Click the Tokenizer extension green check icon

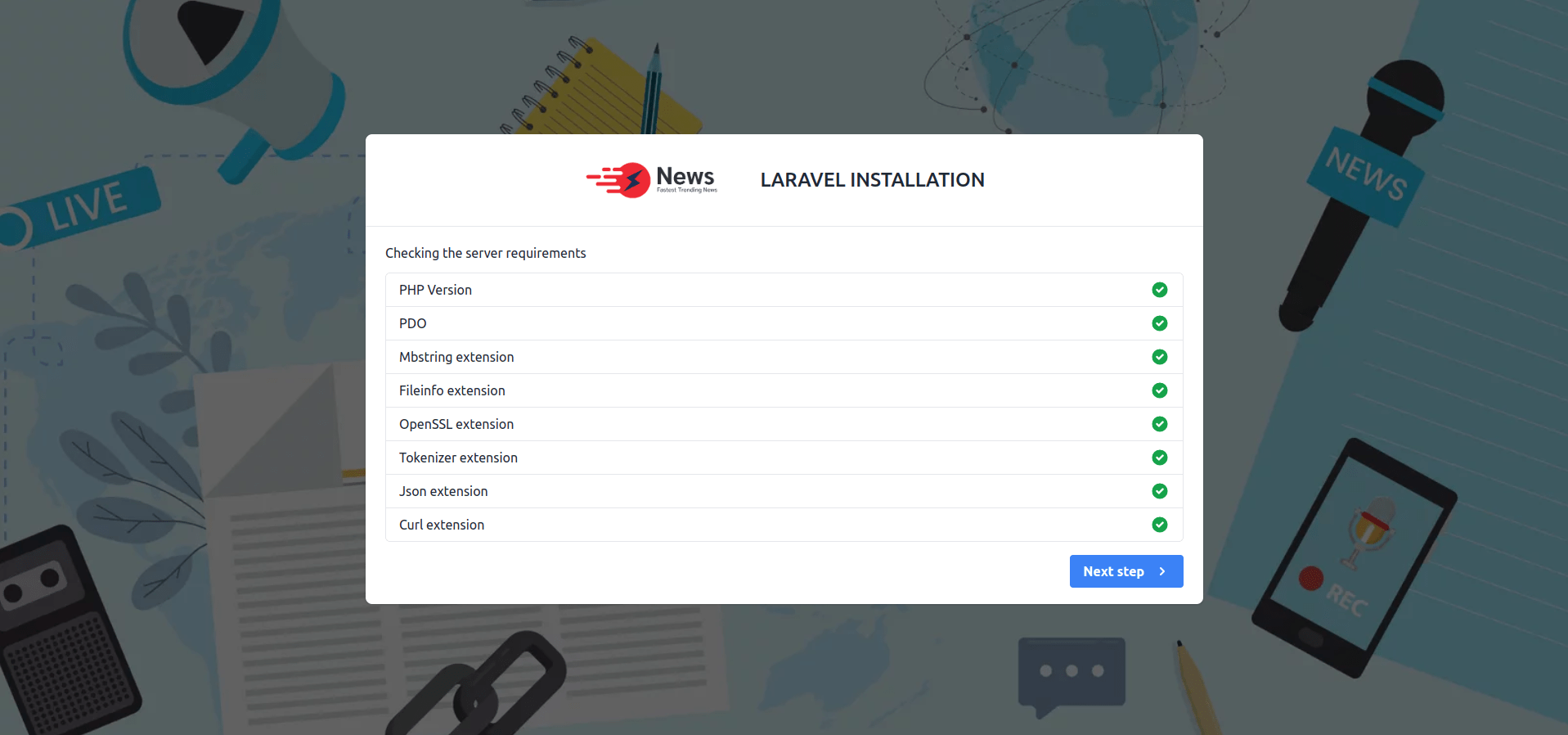coord(1159,458)
